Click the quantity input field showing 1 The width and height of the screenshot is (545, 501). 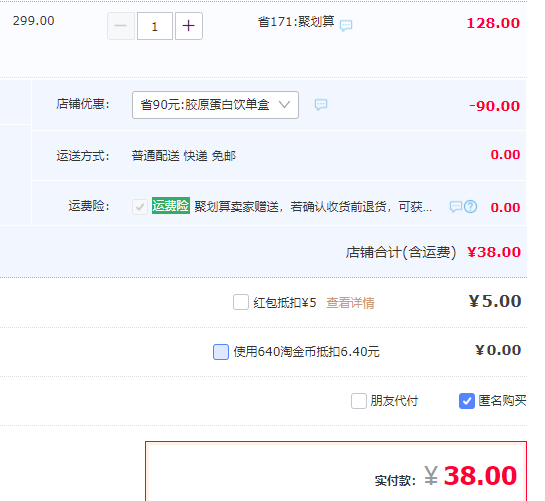click(155, 26)
